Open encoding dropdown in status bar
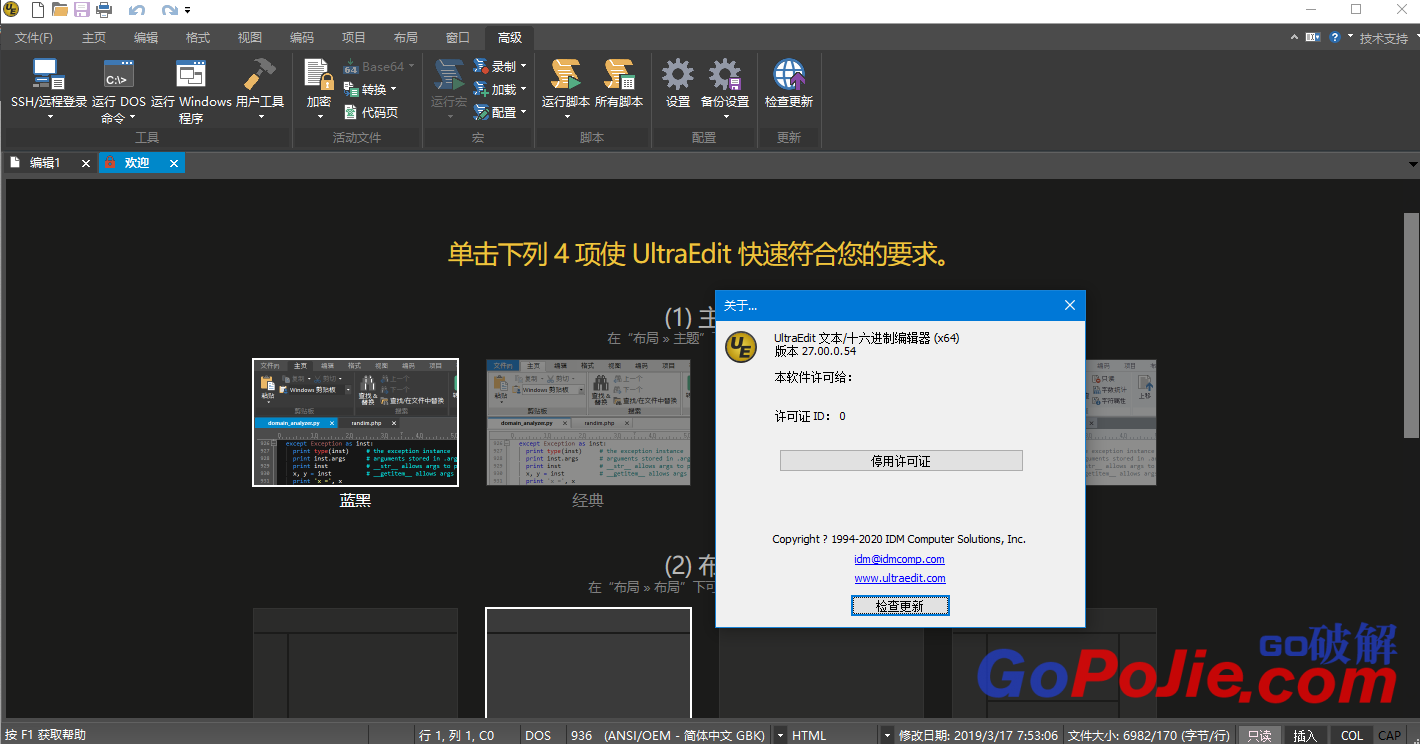1420x744 pixels. point(780,735)
